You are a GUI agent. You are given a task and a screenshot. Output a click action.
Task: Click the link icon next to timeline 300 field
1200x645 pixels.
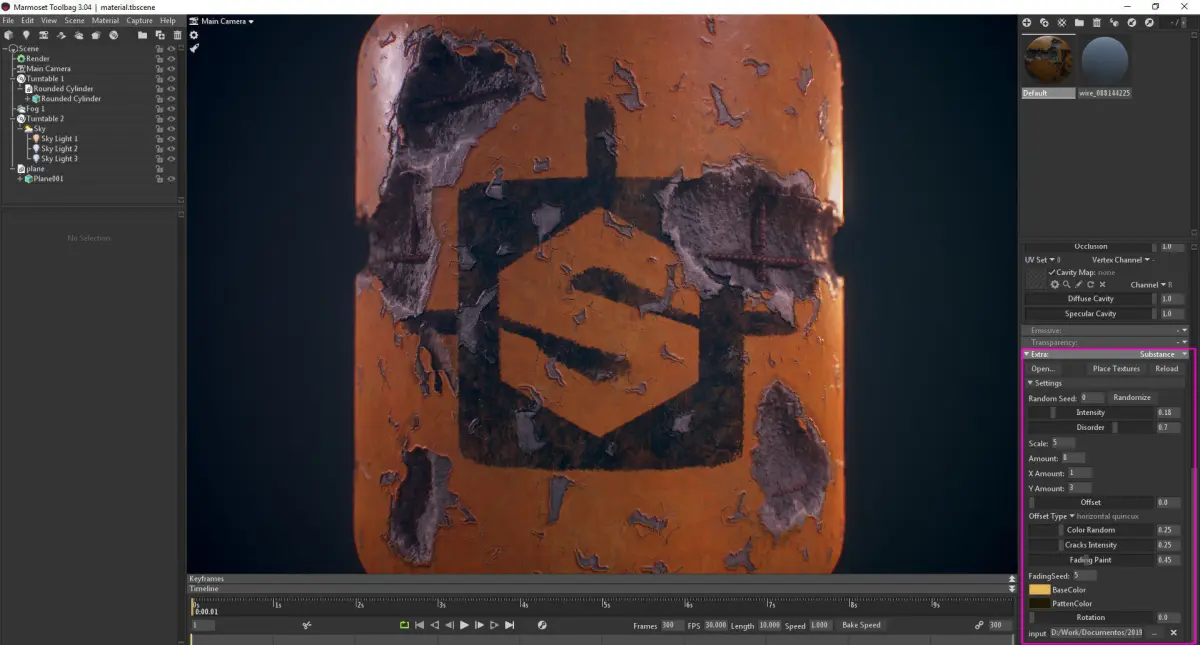point(979,625)
